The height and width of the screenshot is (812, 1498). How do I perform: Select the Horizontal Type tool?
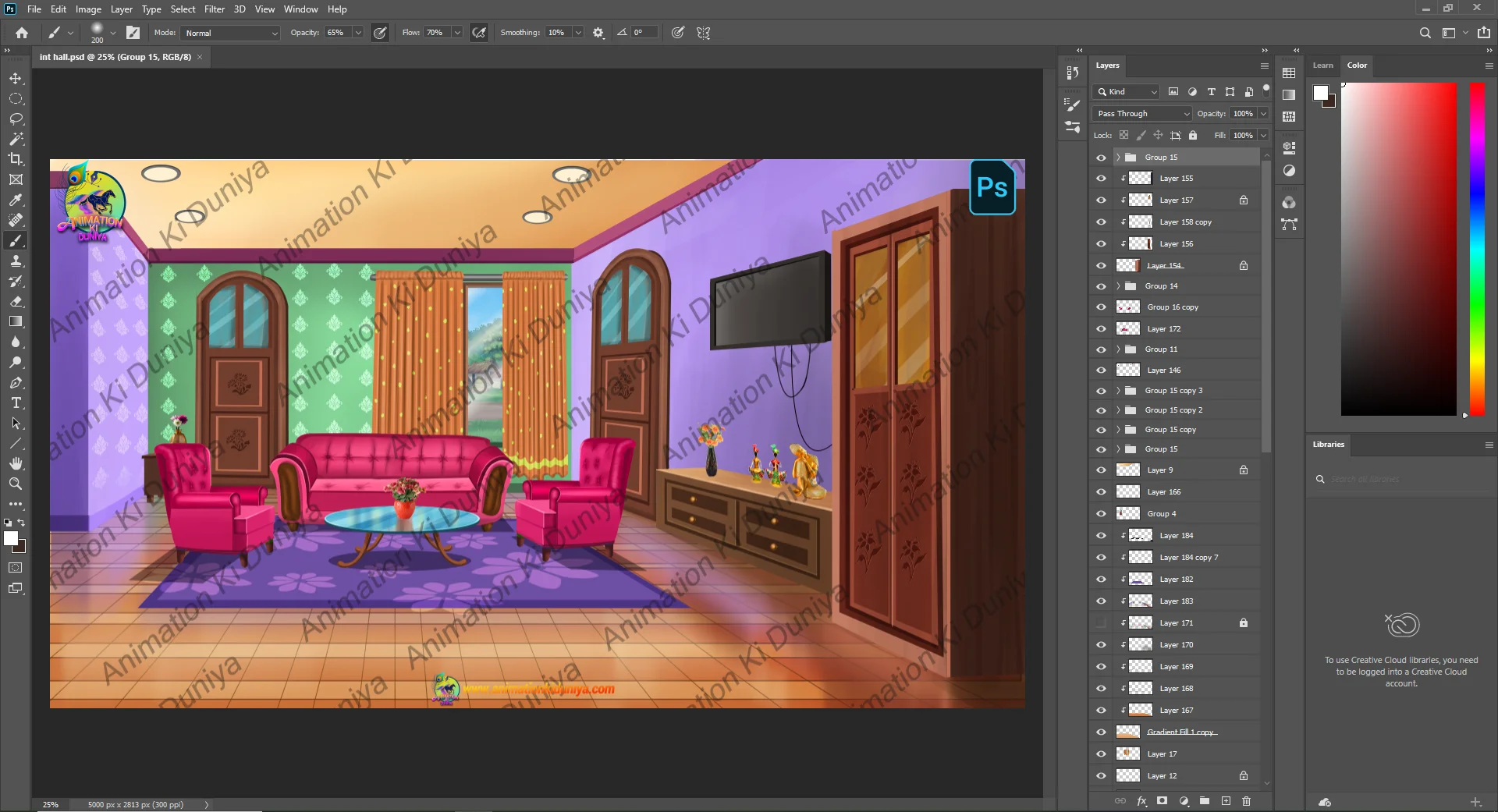(16, 403)
